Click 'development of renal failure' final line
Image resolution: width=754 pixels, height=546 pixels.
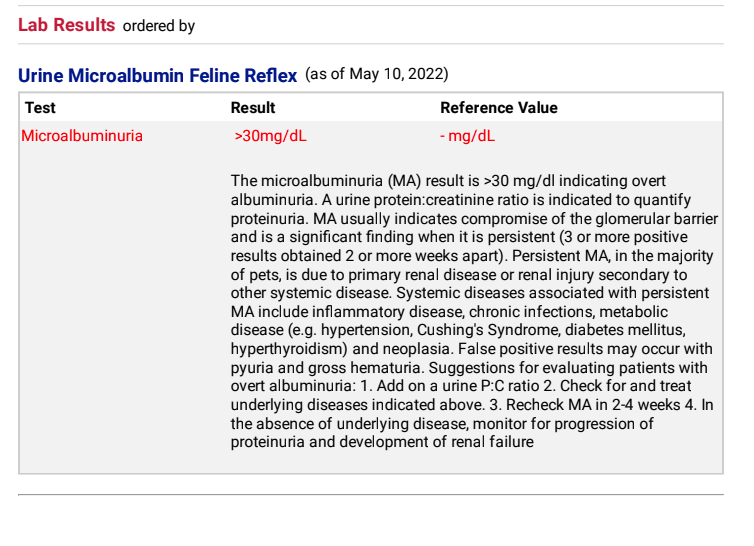(x=436, y=439)
